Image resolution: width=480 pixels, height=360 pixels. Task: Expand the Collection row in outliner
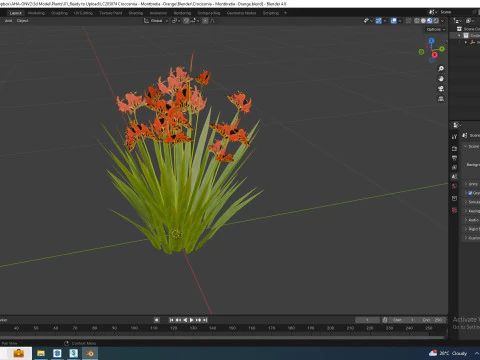click(459, 35)
